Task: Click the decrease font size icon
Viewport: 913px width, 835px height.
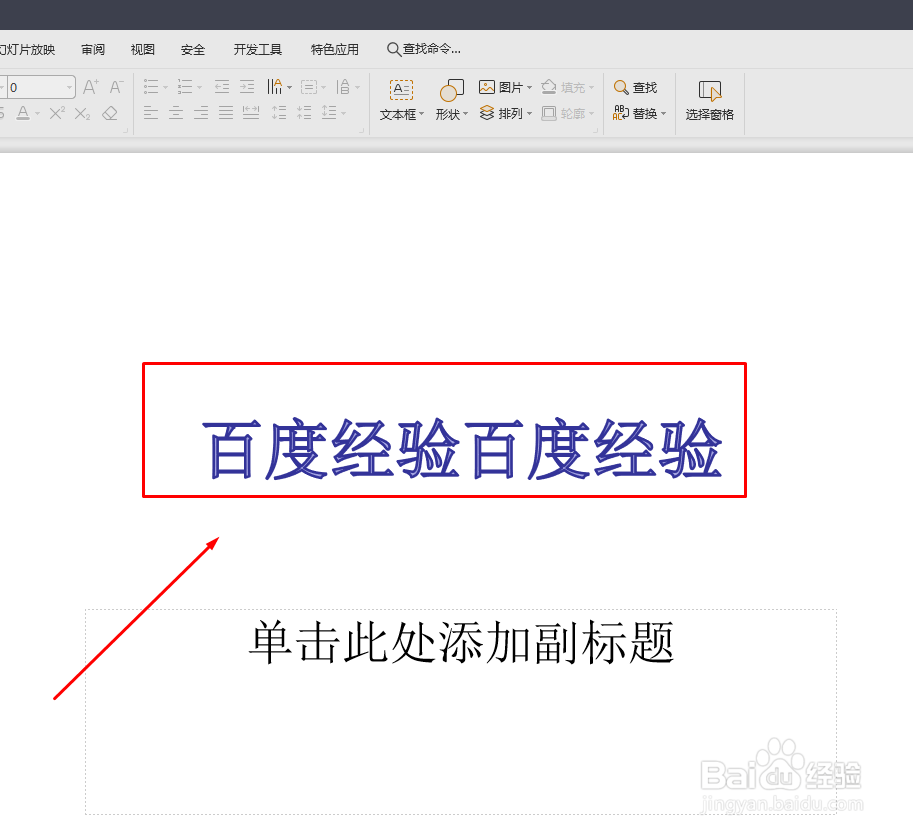Action: (x=116, y=87)
